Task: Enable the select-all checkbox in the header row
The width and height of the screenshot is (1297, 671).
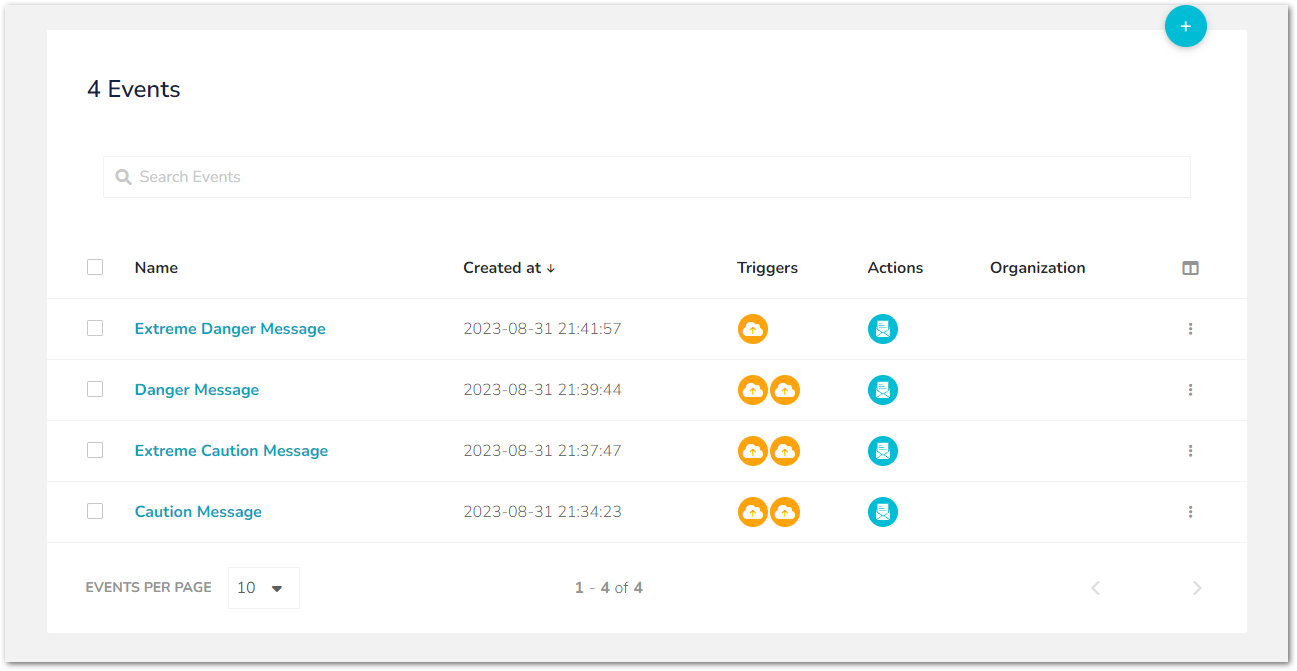Action: [x=95, y=267]
